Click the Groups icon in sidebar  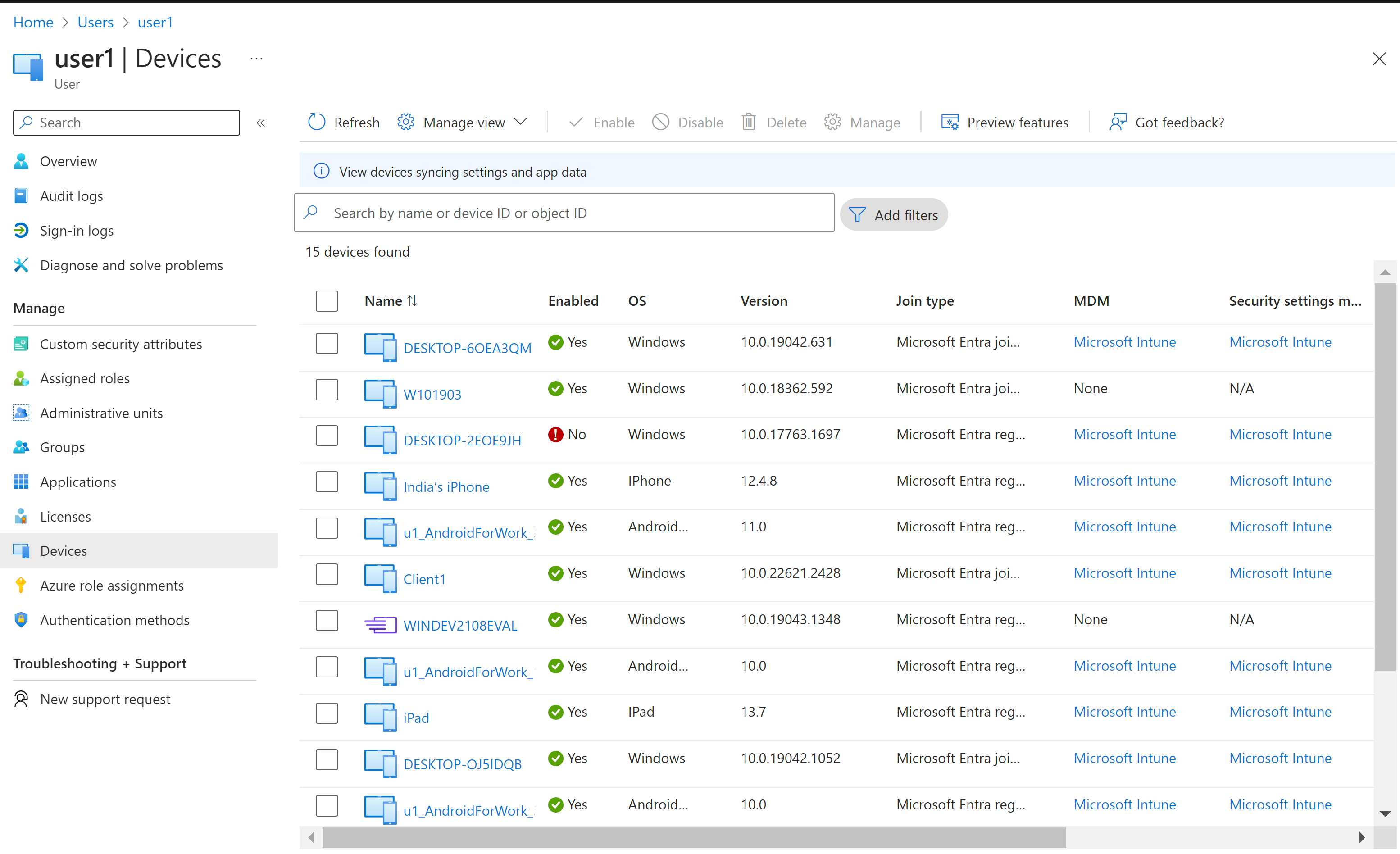(21, 448)
